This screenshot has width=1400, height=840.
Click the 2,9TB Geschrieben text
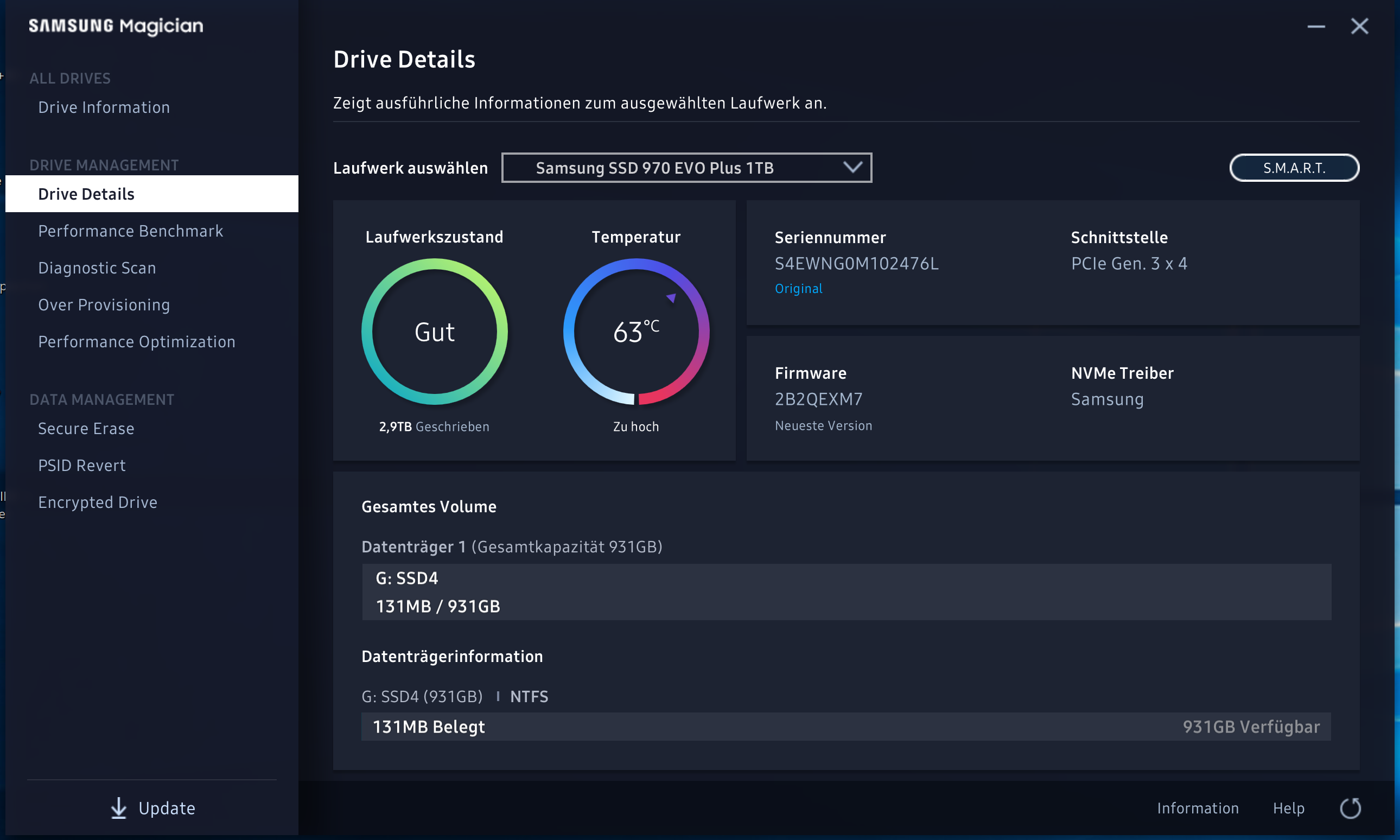[434, 427]
